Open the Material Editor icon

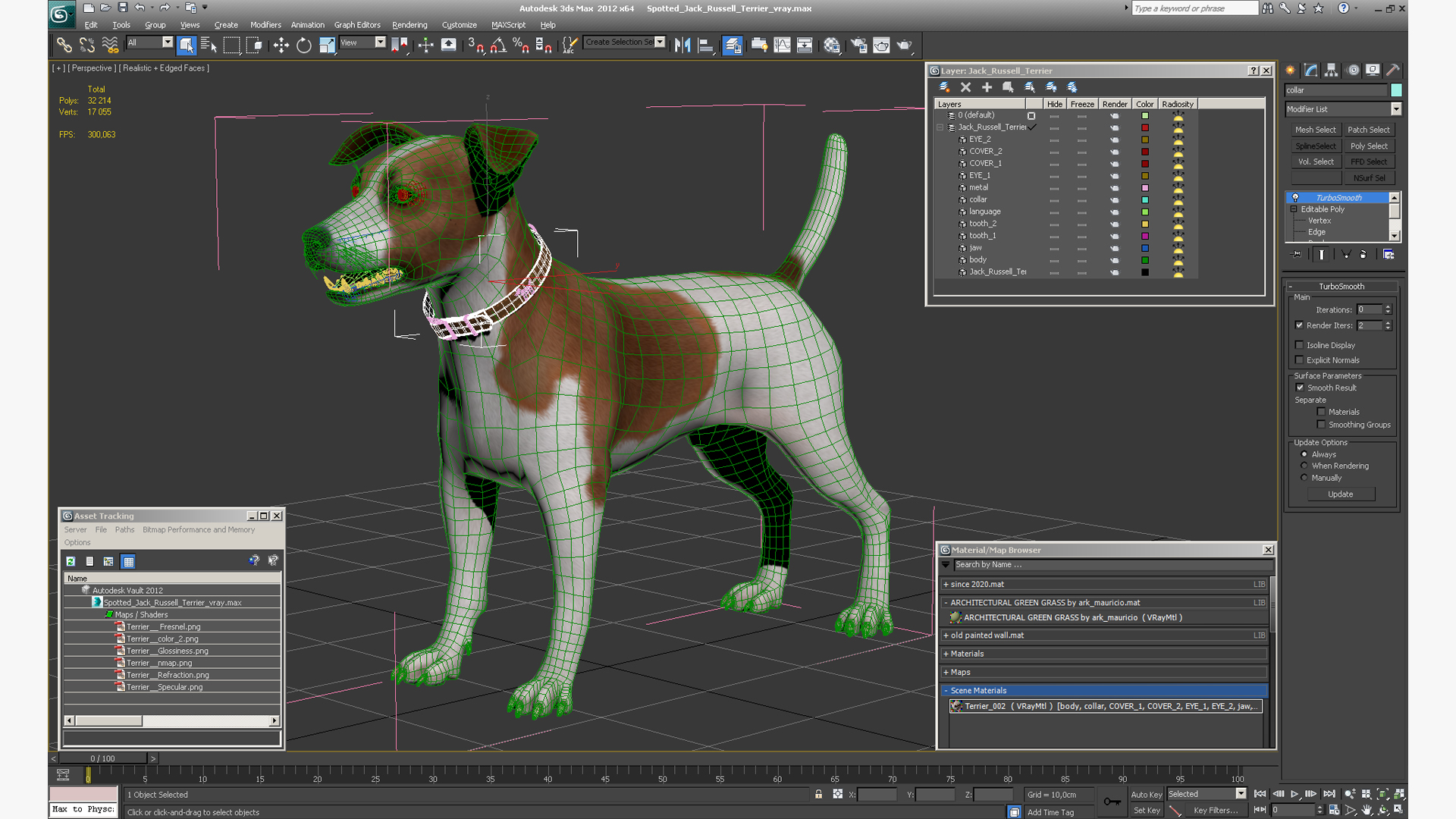pyautogui.click(x=832, y=45)
